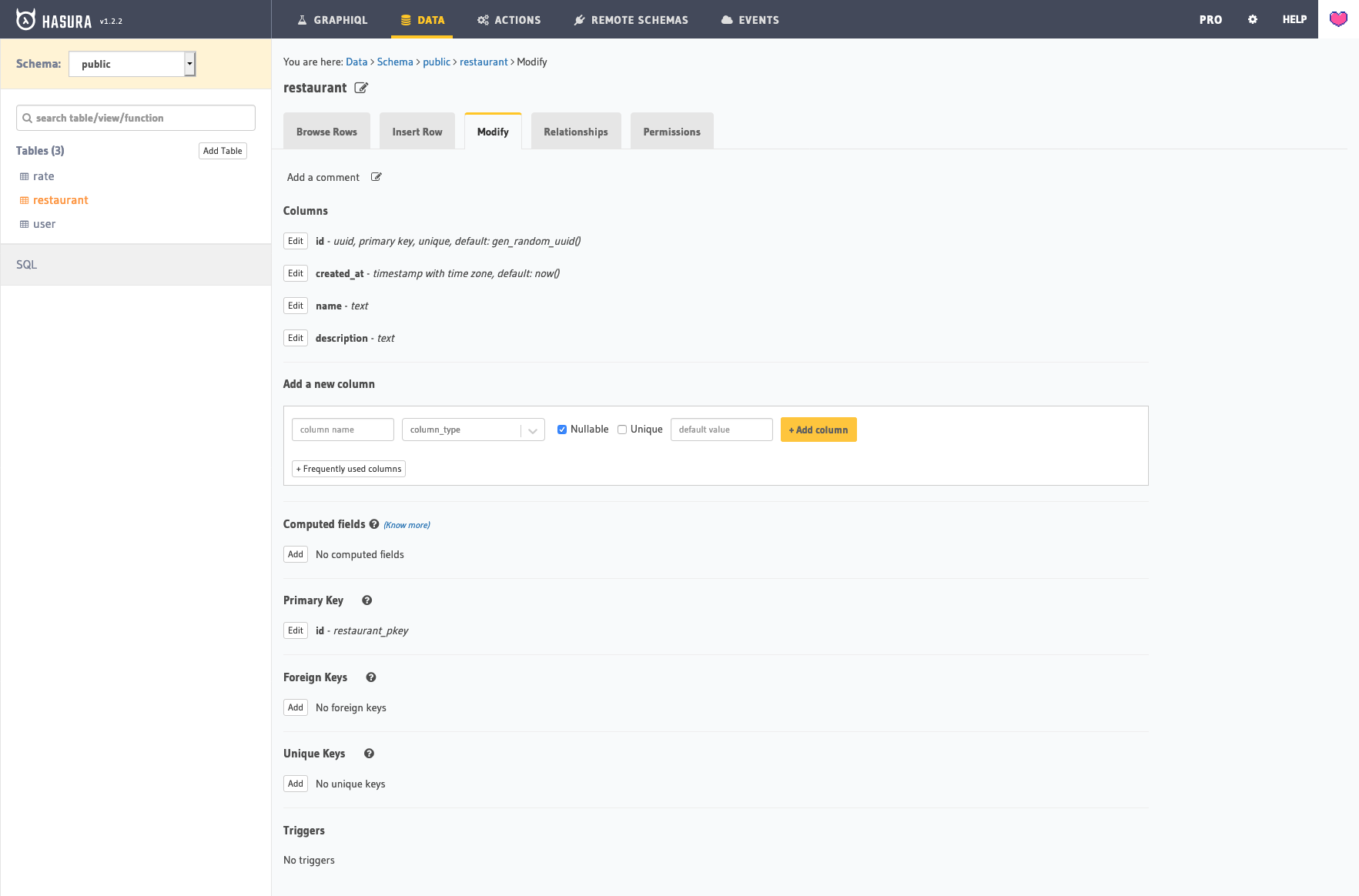Switch to Permissions tab
The height and width of the screenshot is (896, 1359).
click(x=672, y=132)
